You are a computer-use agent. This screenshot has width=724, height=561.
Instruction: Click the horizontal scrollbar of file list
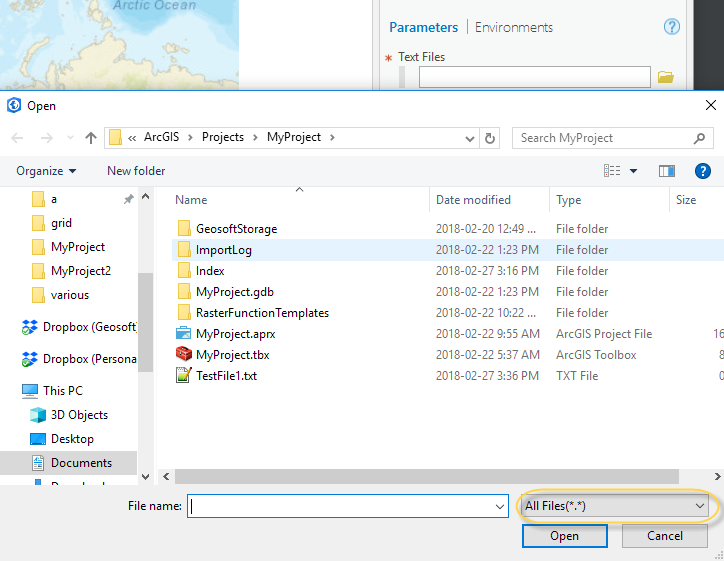click(x=427, y=477)
